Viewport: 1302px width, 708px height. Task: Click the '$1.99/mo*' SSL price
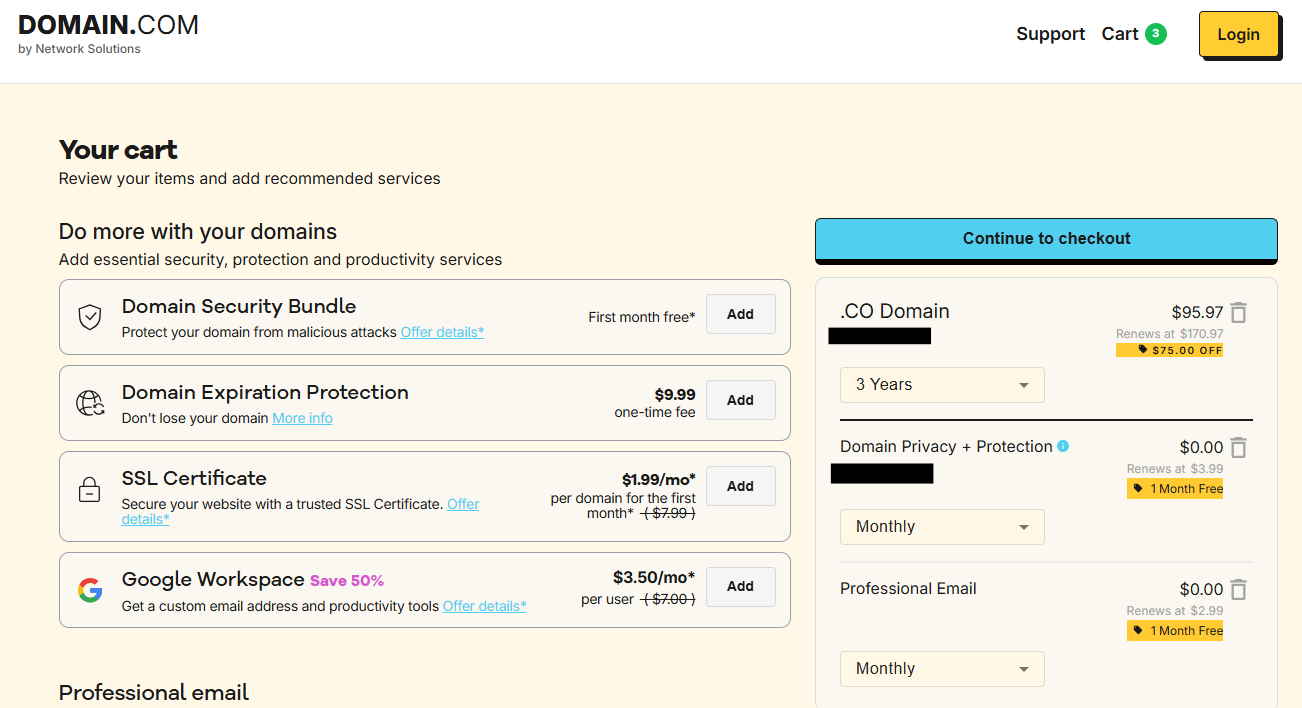click(x=659, y=480)
